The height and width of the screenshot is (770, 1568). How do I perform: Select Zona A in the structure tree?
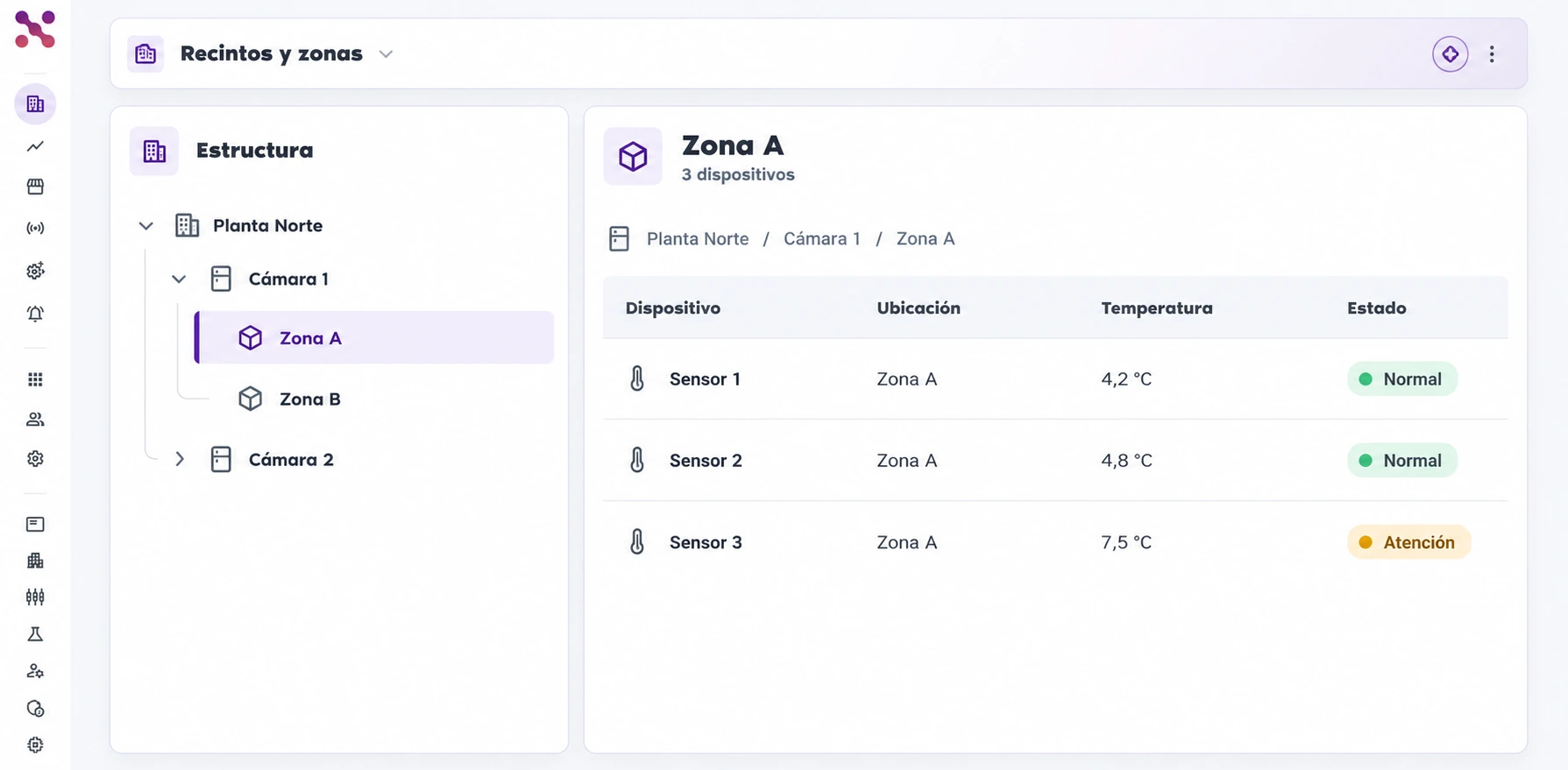[x=374, y=337]
